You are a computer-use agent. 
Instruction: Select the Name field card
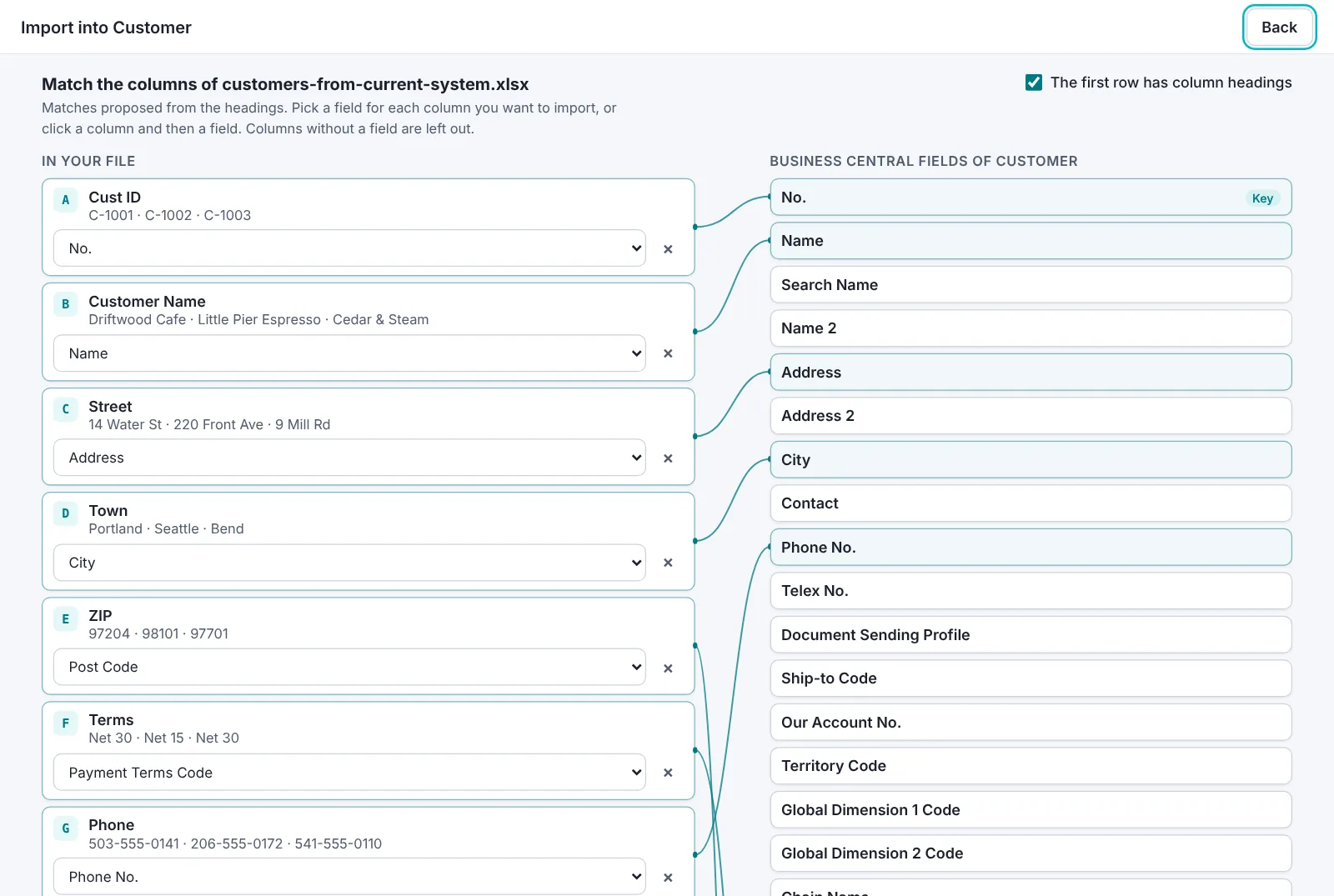coord(1031,241)
